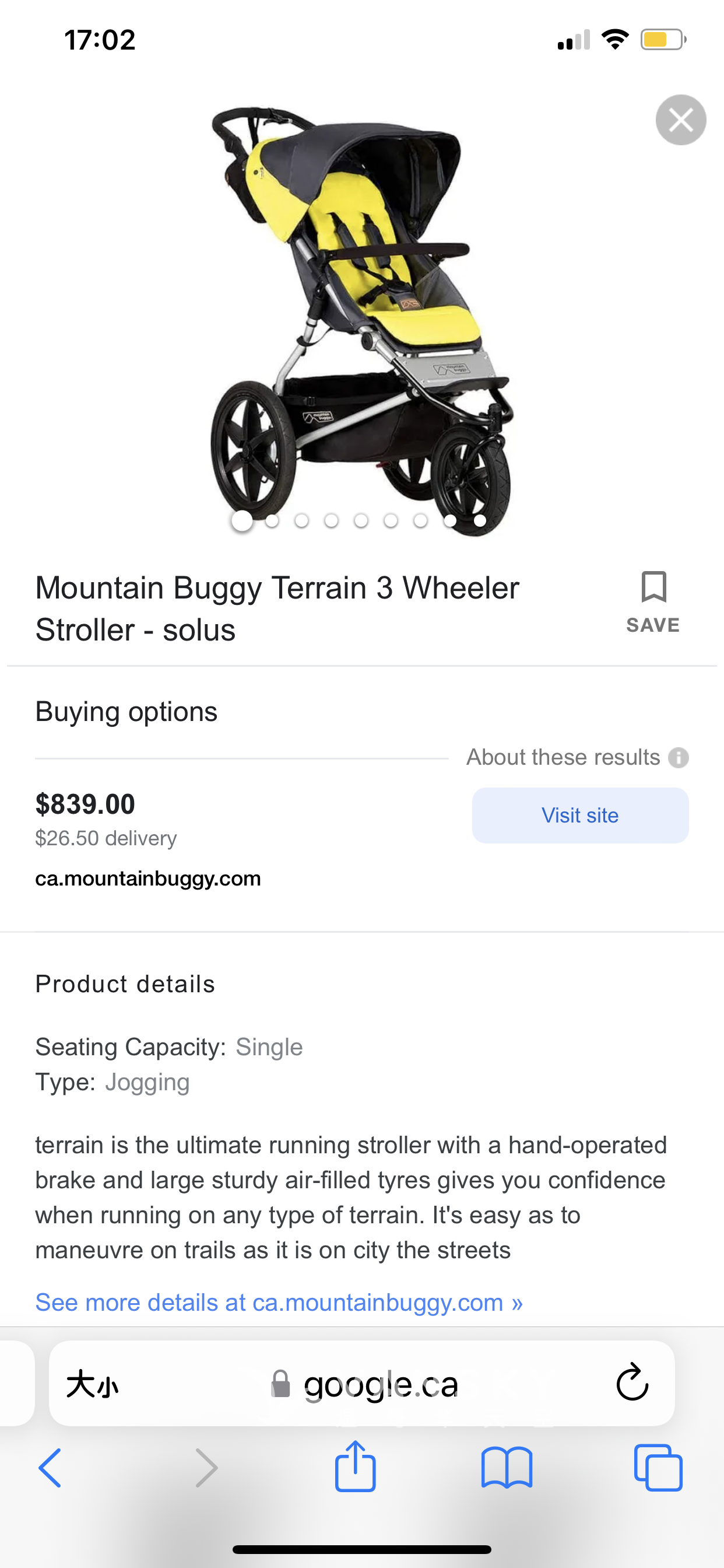Viewport: 724px width, 1568px height.
Task: Open the text size (大小) page menu
Action: tap(93, 1384)
